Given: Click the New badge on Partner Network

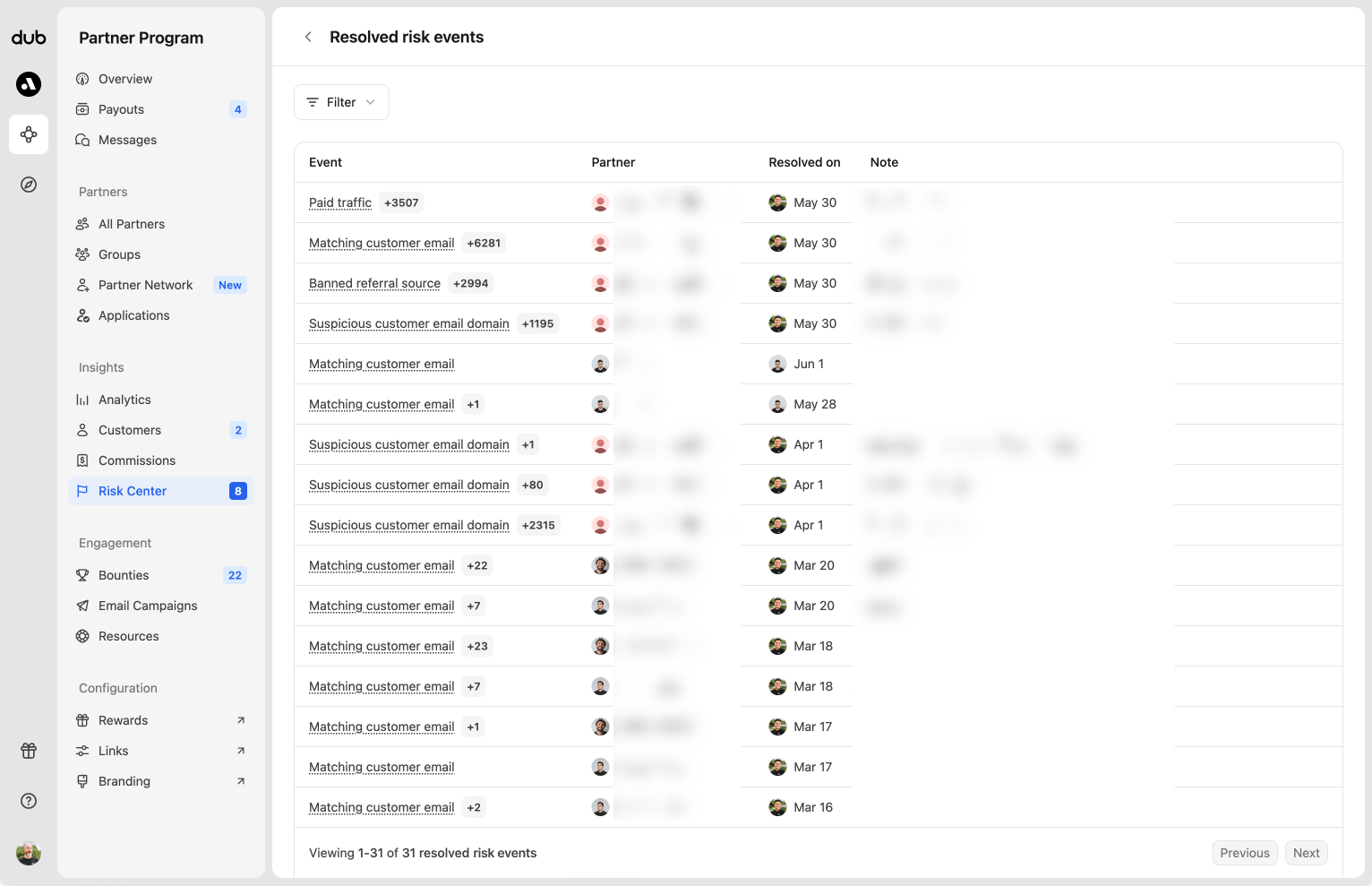Looking at the screenshot, I should (x=230, y=285).
